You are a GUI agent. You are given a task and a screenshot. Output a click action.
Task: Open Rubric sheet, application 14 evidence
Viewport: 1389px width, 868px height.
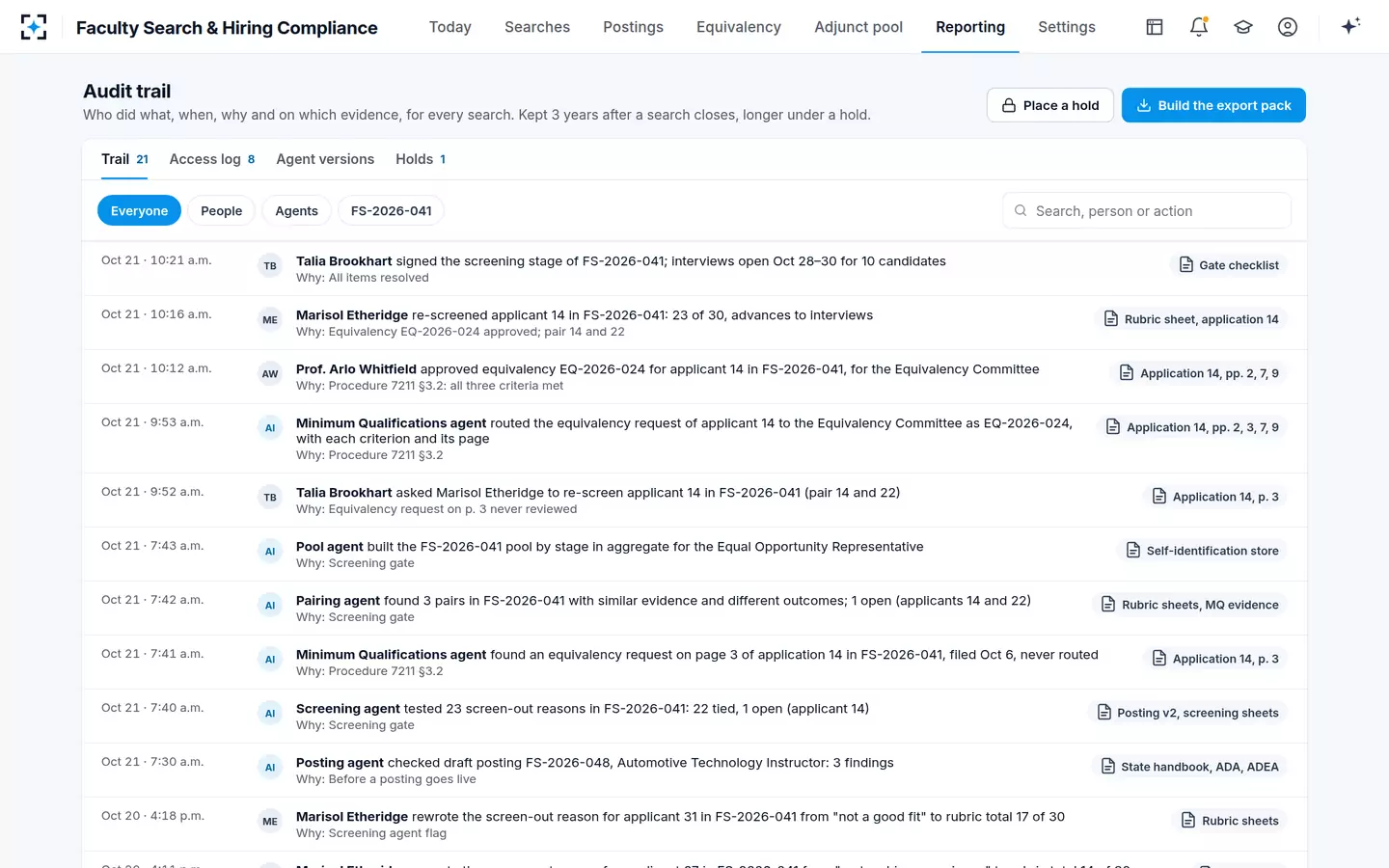(x=1191, y=319)
